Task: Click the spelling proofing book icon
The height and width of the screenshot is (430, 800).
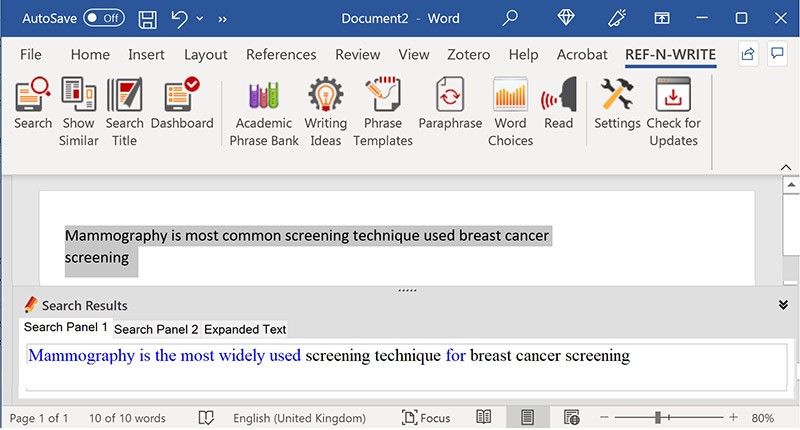Action: 206,418
